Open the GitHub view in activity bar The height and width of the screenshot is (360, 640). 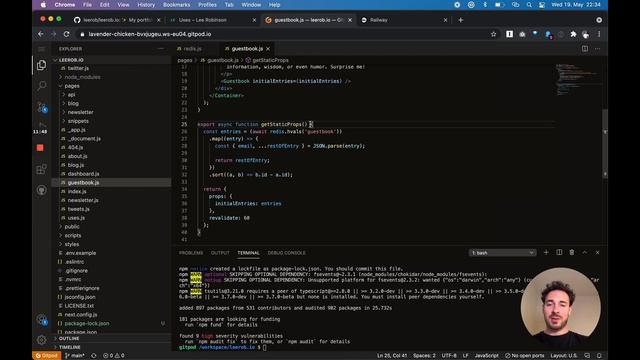[41, 190]
